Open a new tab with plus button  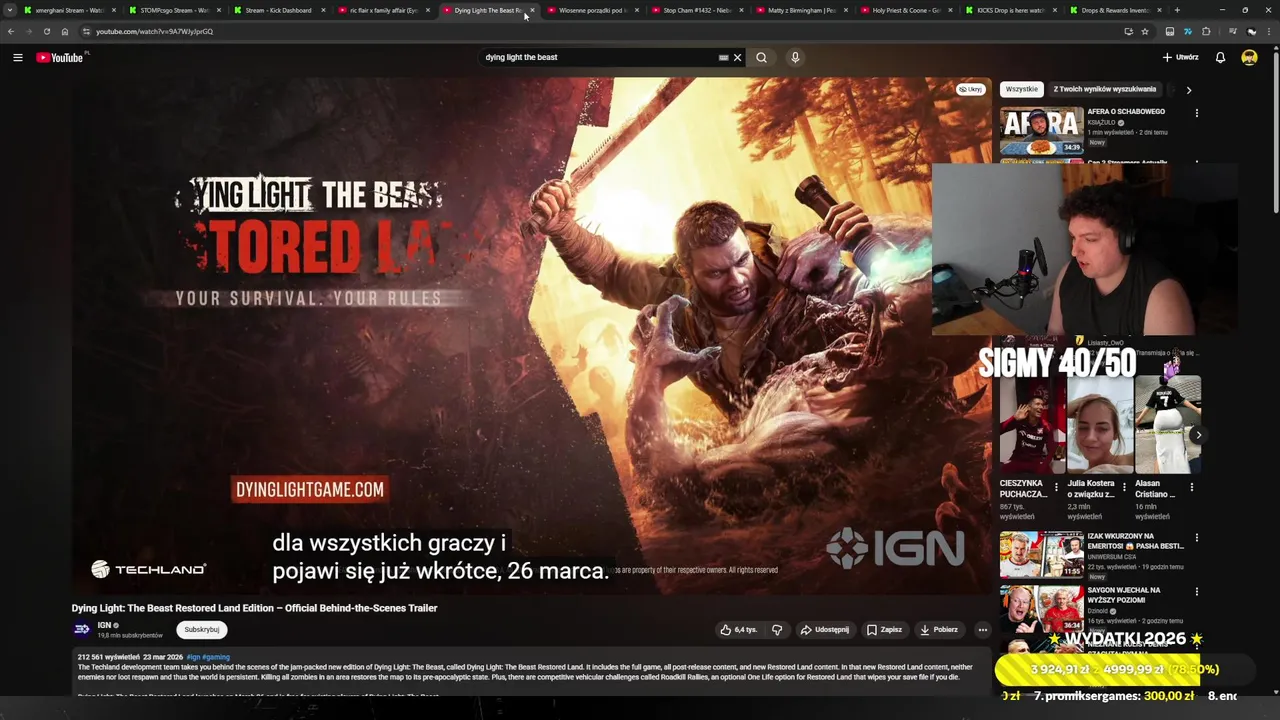pyautogui.click(x=1176, y=10)
